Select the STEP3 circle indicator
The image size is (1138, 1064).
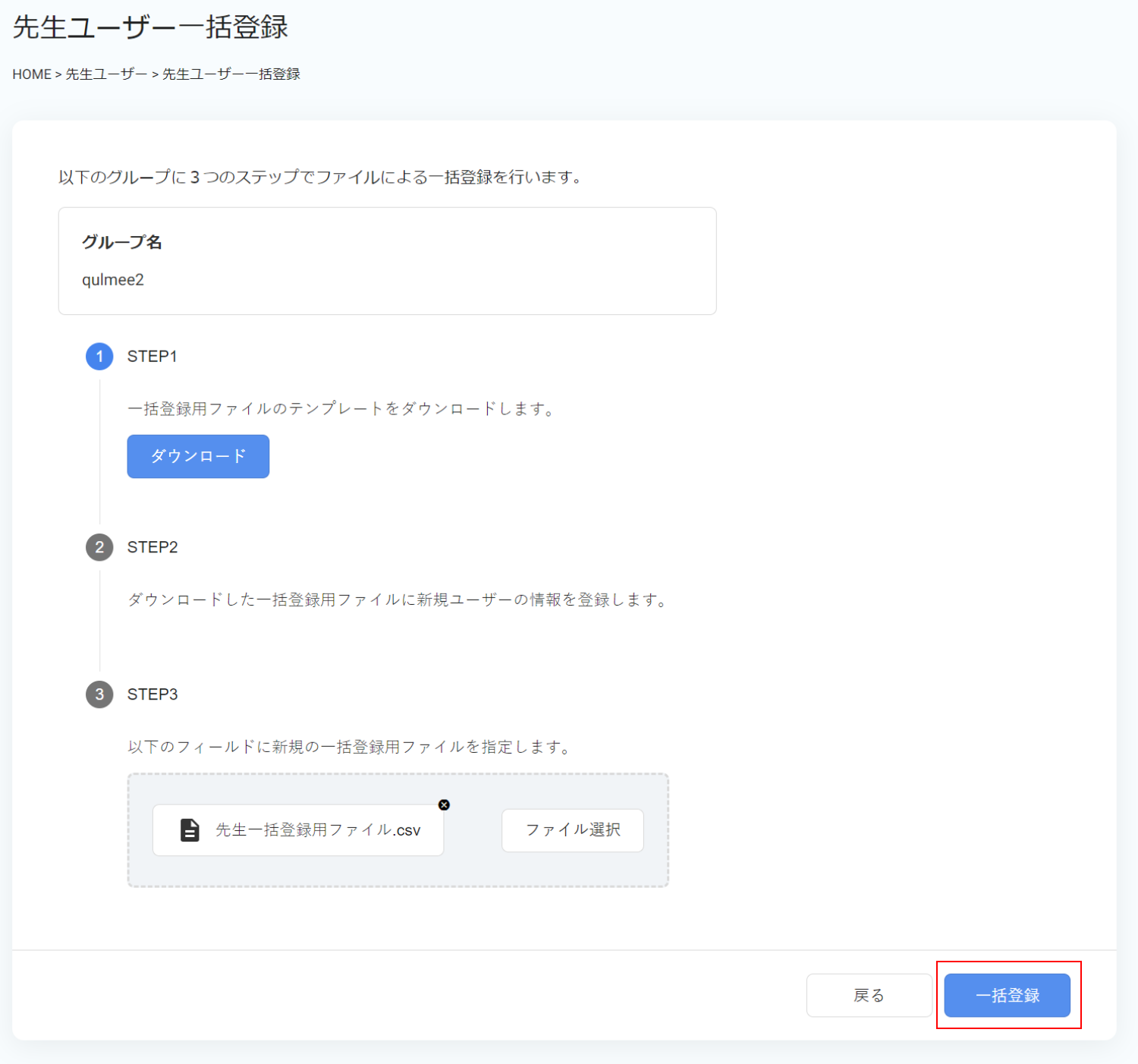[x=99, y=694]
